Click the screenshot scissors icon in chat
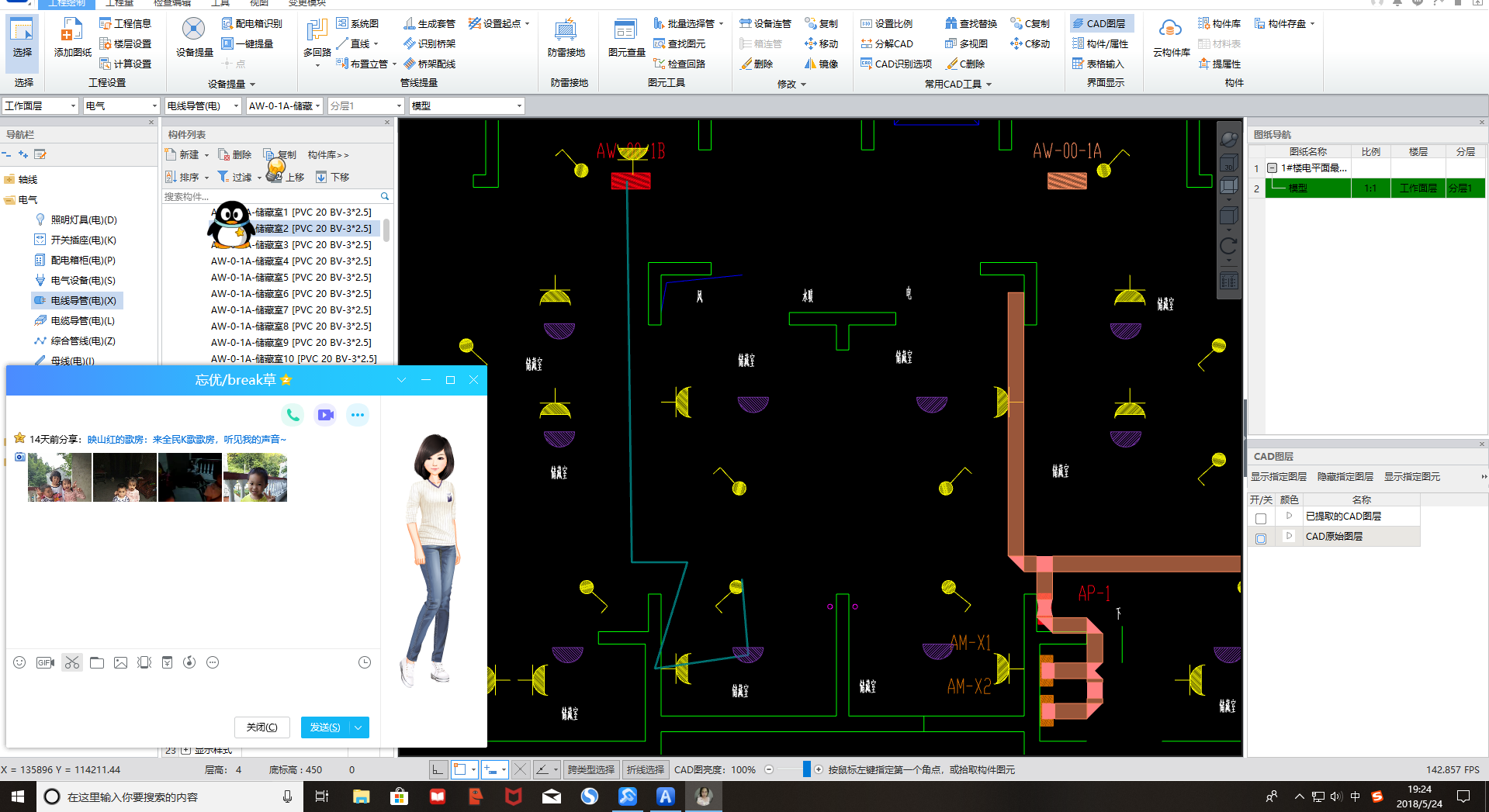 (72, 662)
